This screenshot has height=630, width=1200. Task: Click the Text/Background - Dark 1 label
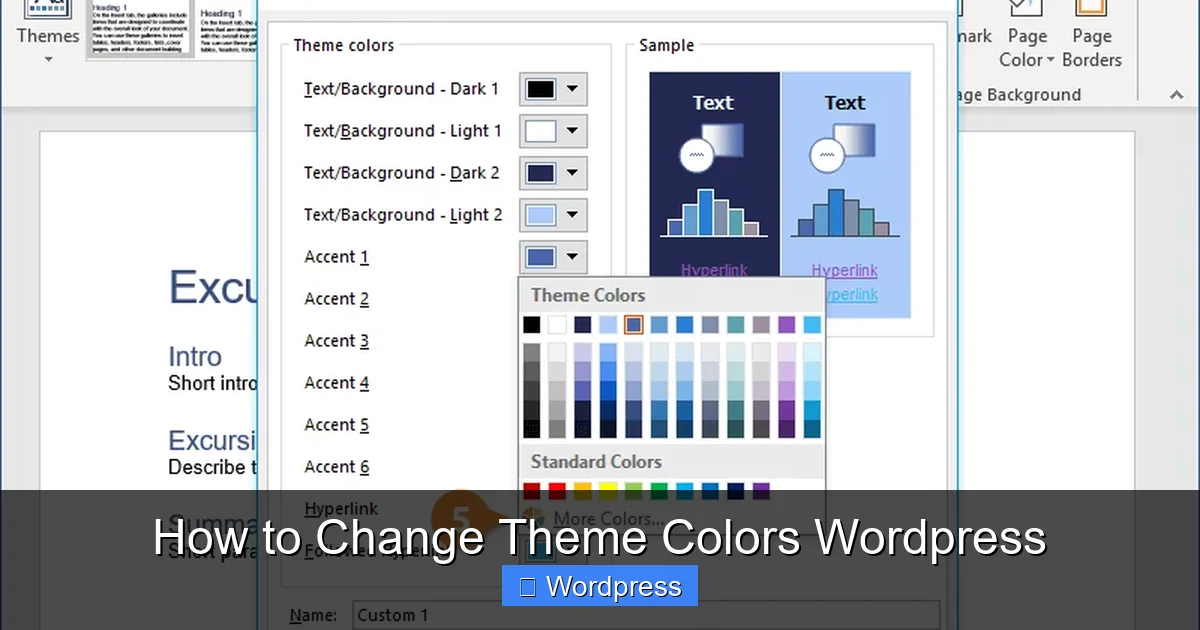pyautogui.click(x=401, y=89)
